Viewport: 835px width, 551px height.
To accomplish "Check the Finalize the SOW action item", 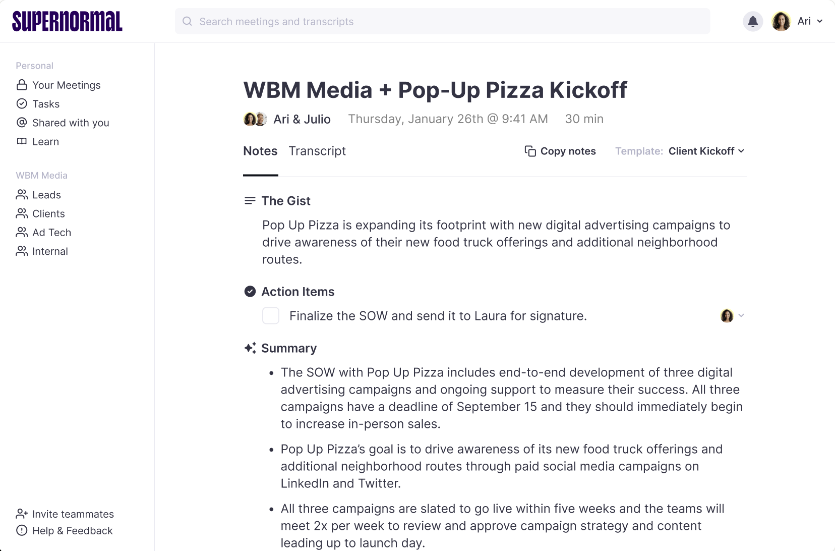I will tap(271, 316).
